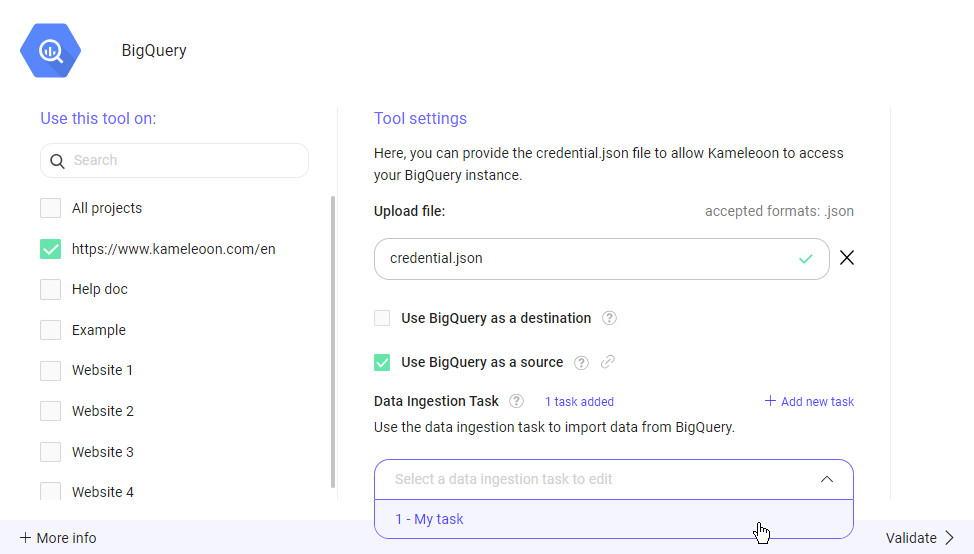This screenshot has width=974, height=554.
Task: Click the green checkmark in the upload field
Action: point(806,259)
